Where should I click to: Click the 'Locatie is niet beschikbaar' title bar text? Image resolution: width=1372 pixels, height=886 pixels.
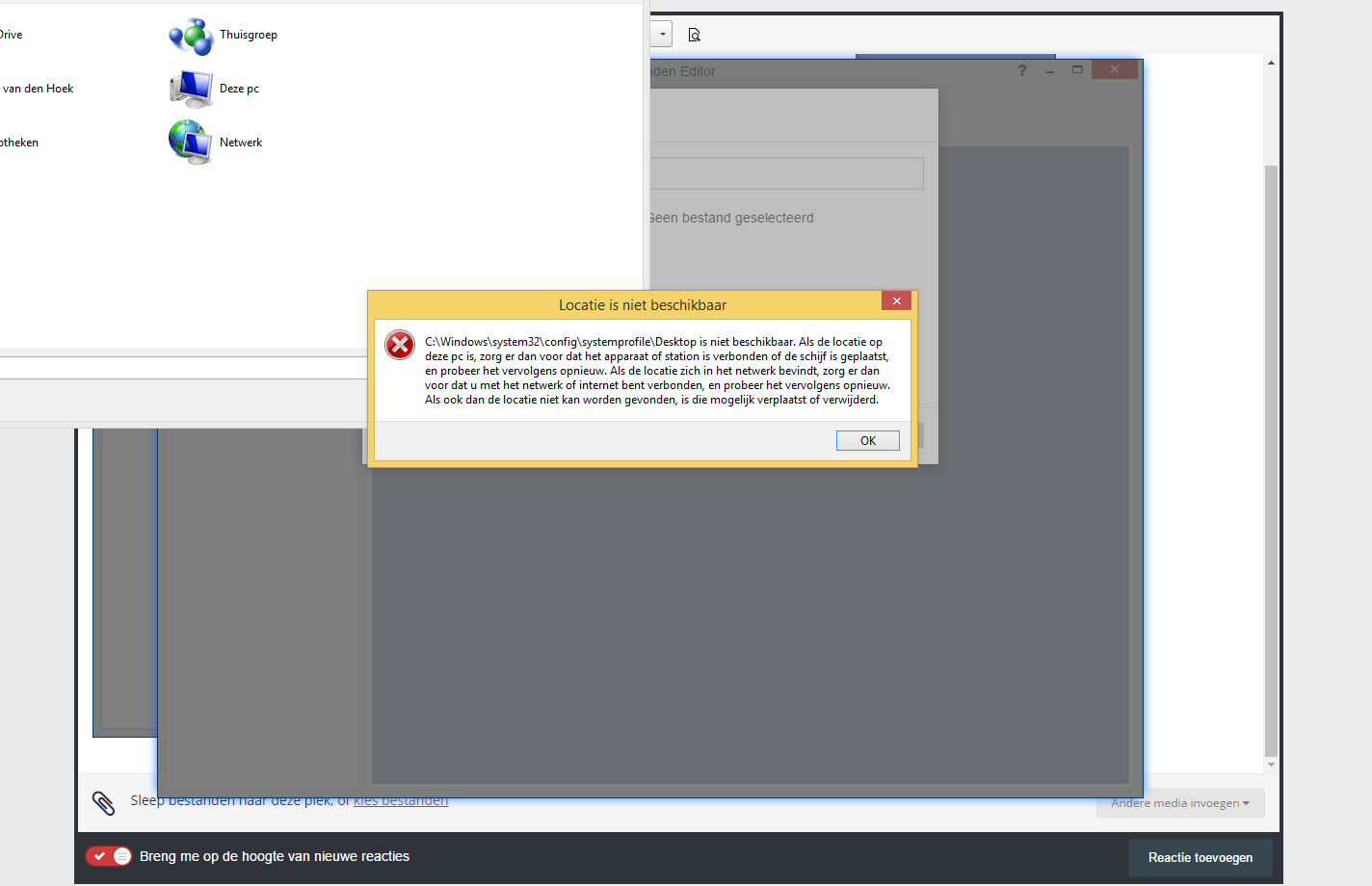click(x=643, y=305)
